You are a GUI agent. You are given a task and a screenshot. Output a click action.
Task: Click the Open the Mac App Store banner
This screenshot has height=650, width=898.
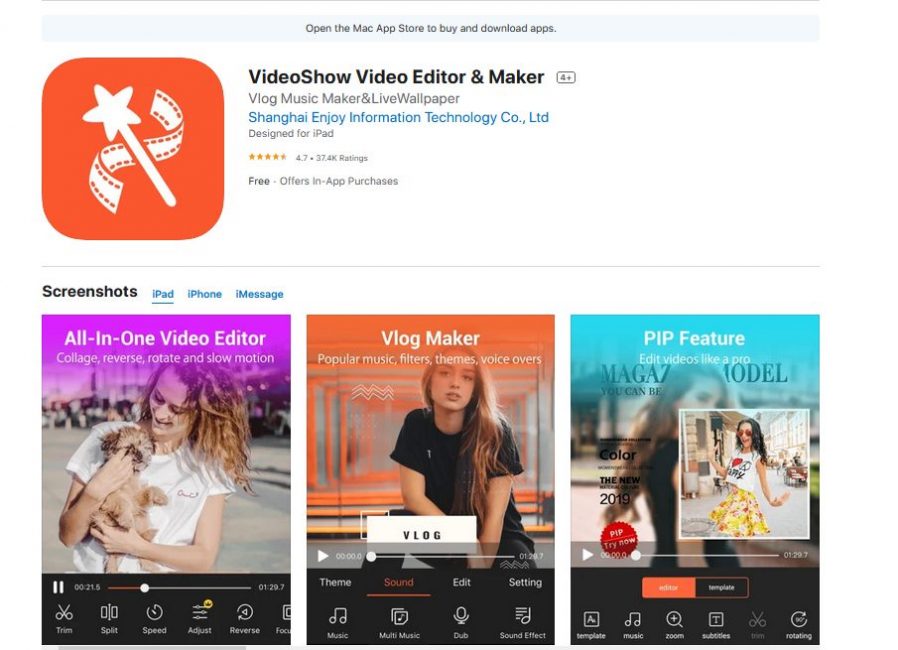[431, 28]
